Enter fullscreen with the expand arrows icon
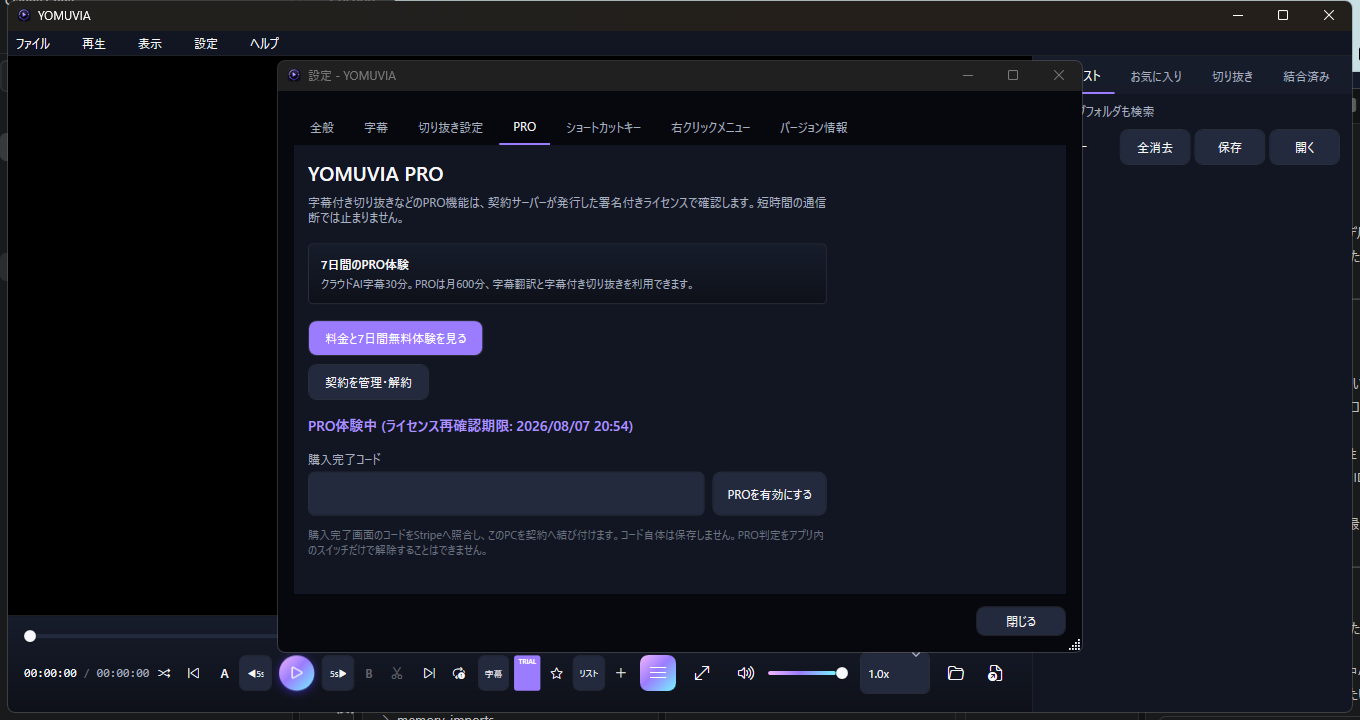Viewport: 1360px width, 720px height. pos(702,673)
